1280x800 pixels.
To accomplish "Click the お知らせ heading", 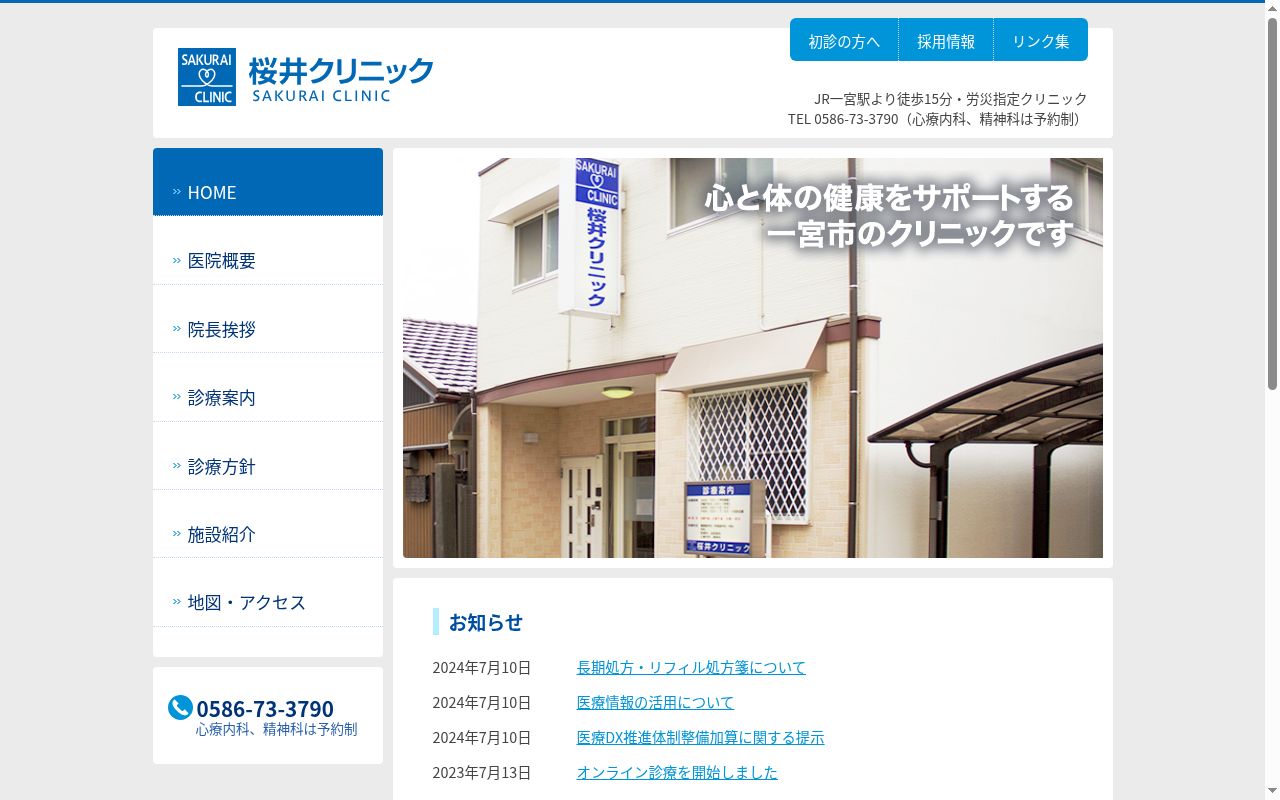I will [486, 622].
